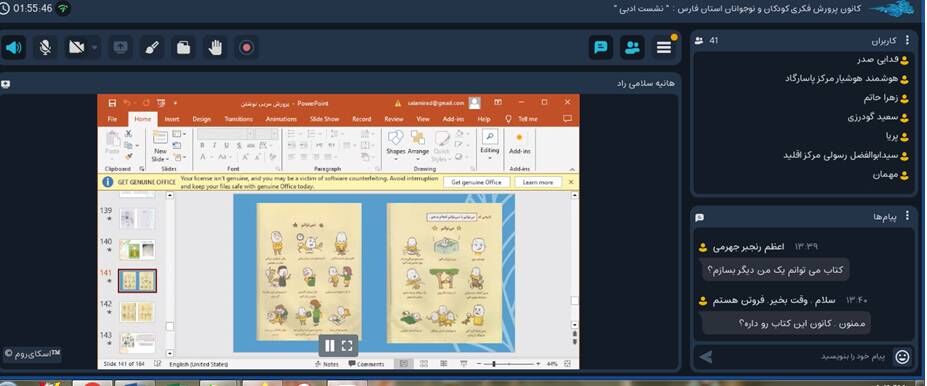Screen dimensions: 927x386
Task: Expand shared screen to fullscreen
Action: pyautogui.click(x=348, y=346)
